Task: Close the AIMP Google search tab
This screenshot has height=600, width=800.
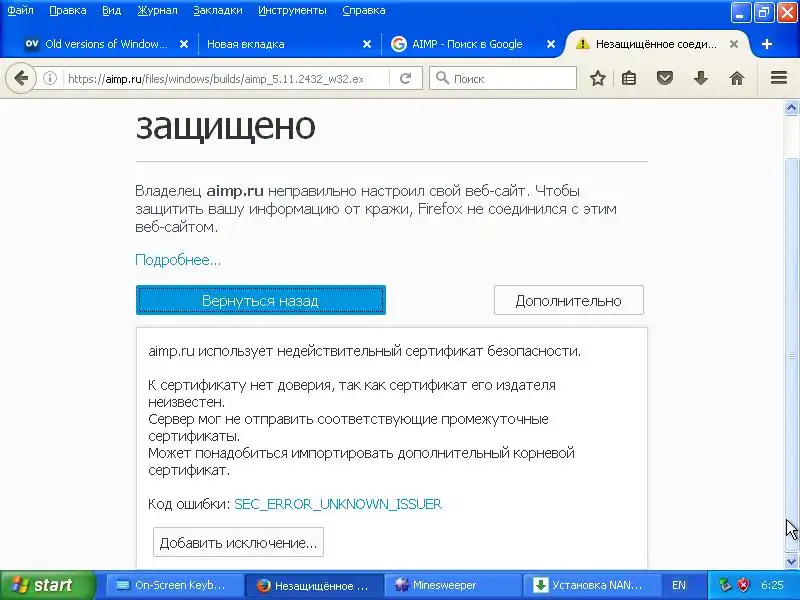Action: click(551, 44)
